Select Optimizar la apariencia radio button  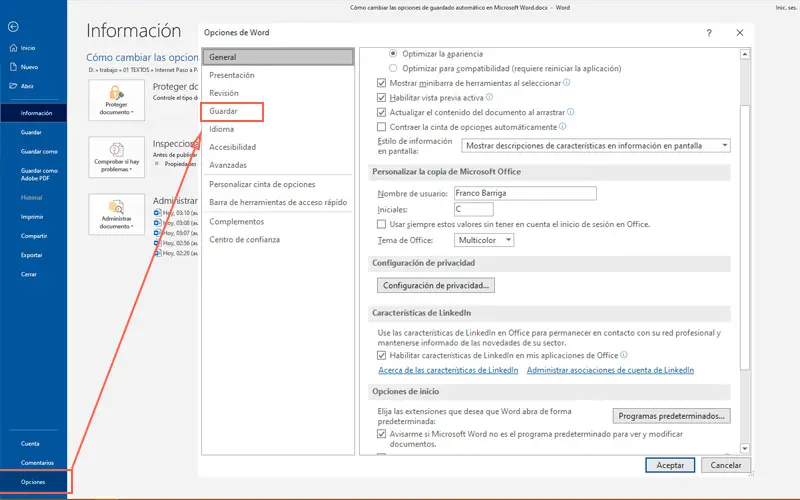click(x=393, y=53)
